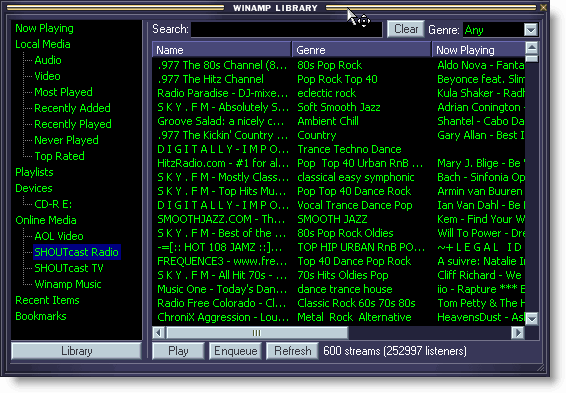The image size is (566, 393).
Task: Clear the search with Clear button
Action: click(x=406, y=29)
